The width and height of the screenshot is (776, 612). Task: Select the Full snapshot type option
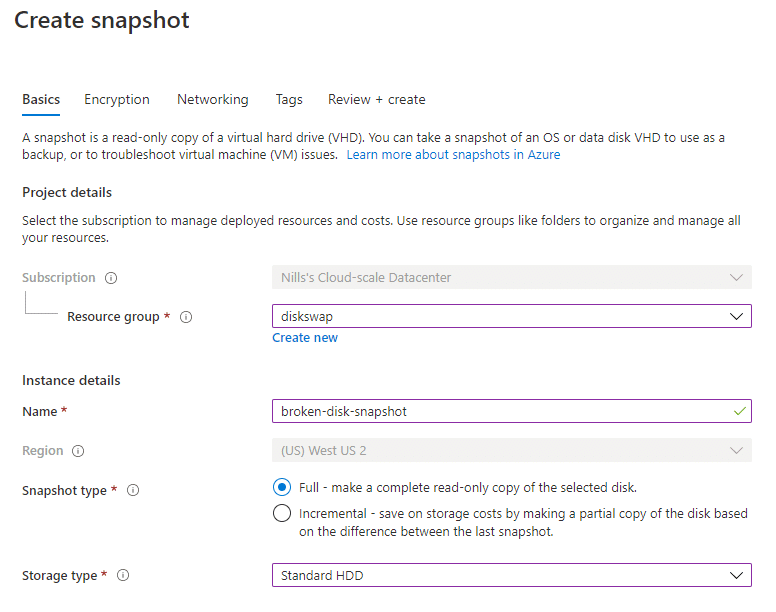[282, 488]
